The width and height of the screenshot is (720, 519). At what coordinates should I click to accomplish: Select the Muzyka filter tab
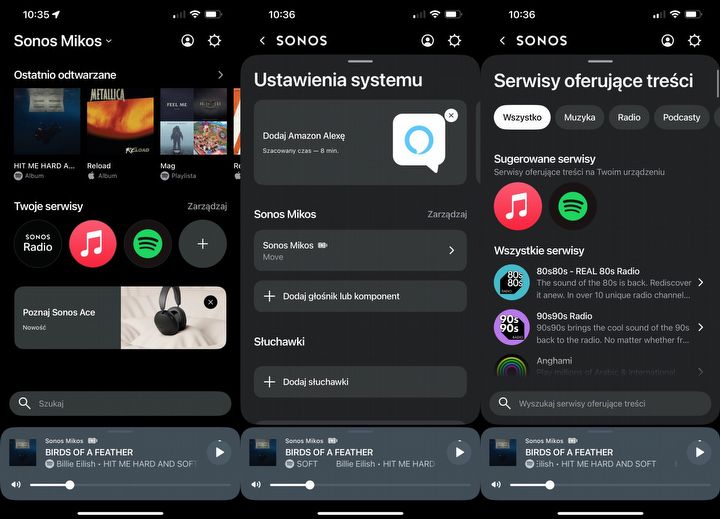[x=579, y=117]
